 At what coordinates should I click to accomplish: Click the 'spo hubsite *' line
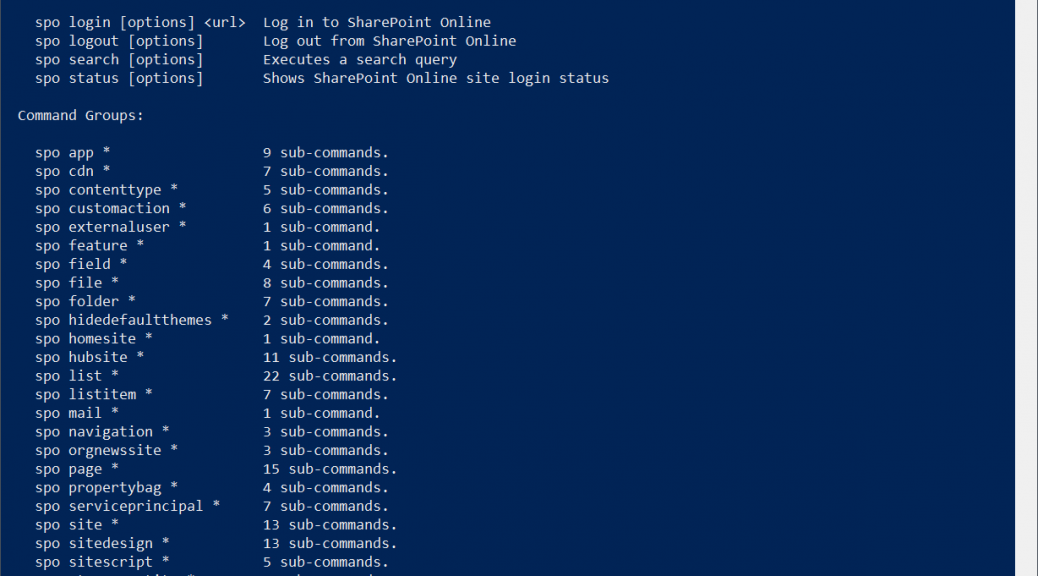(89, 357)
